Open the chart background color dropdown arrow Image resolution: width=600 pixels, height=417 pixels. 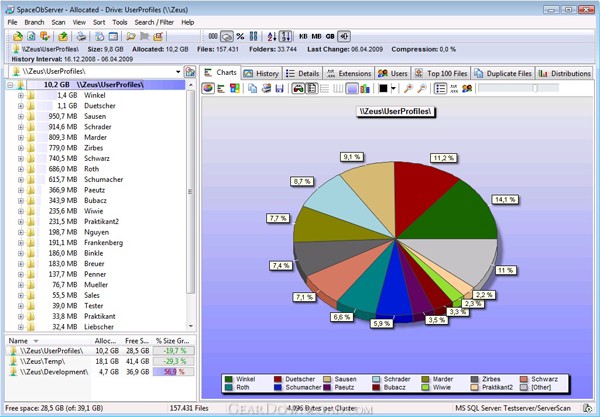(393, 89)
